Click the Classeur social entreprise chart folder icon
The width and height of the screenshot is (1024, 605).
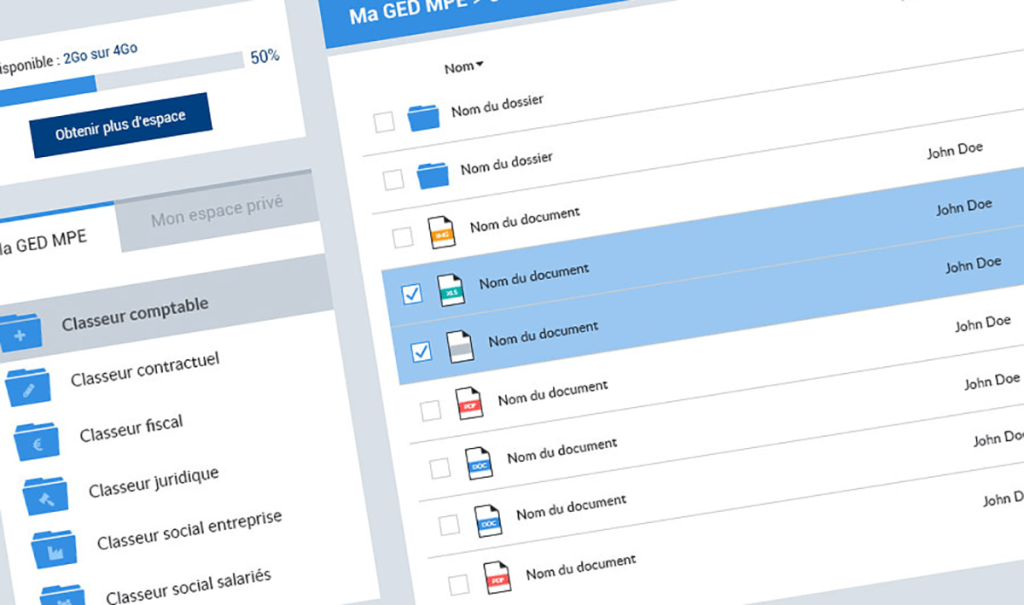pyautogui.click(x=54, y=550)
